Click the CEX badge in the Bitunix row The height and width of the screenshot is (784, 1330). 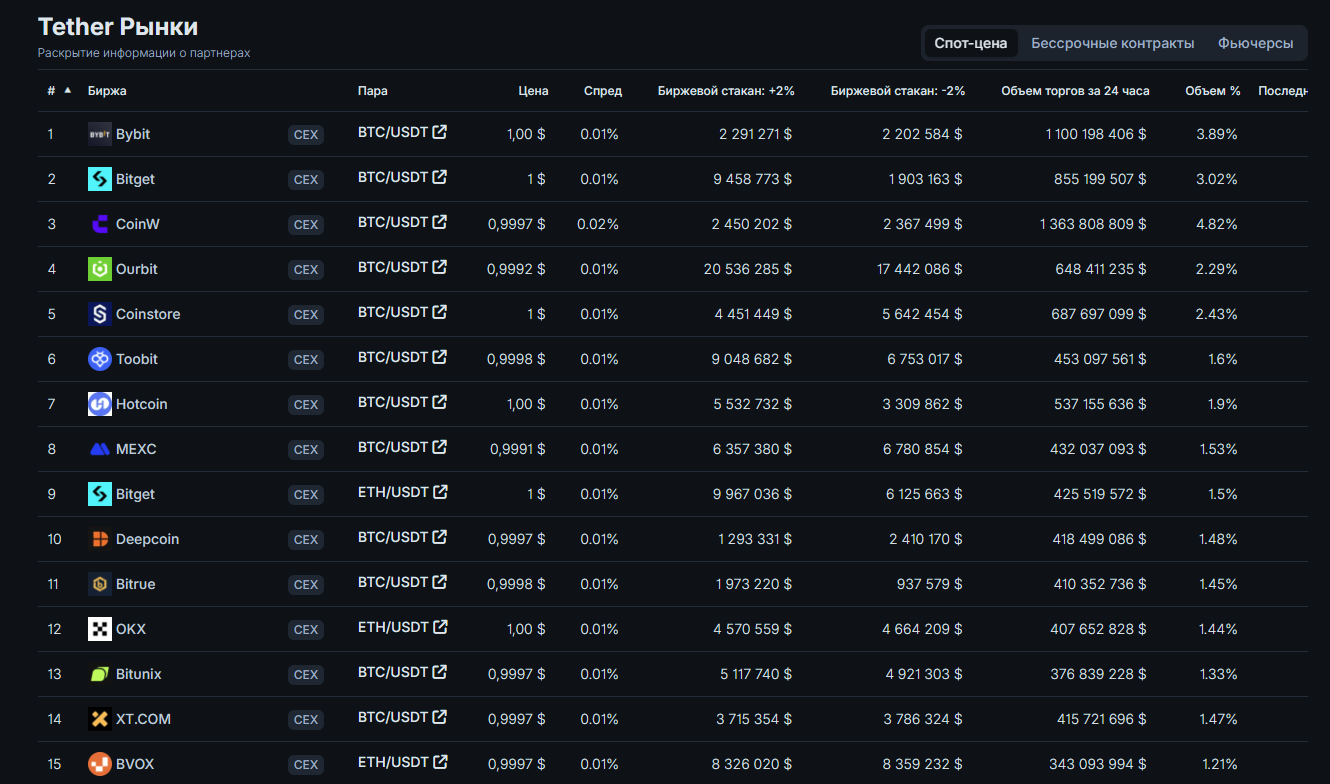point(306,675)
